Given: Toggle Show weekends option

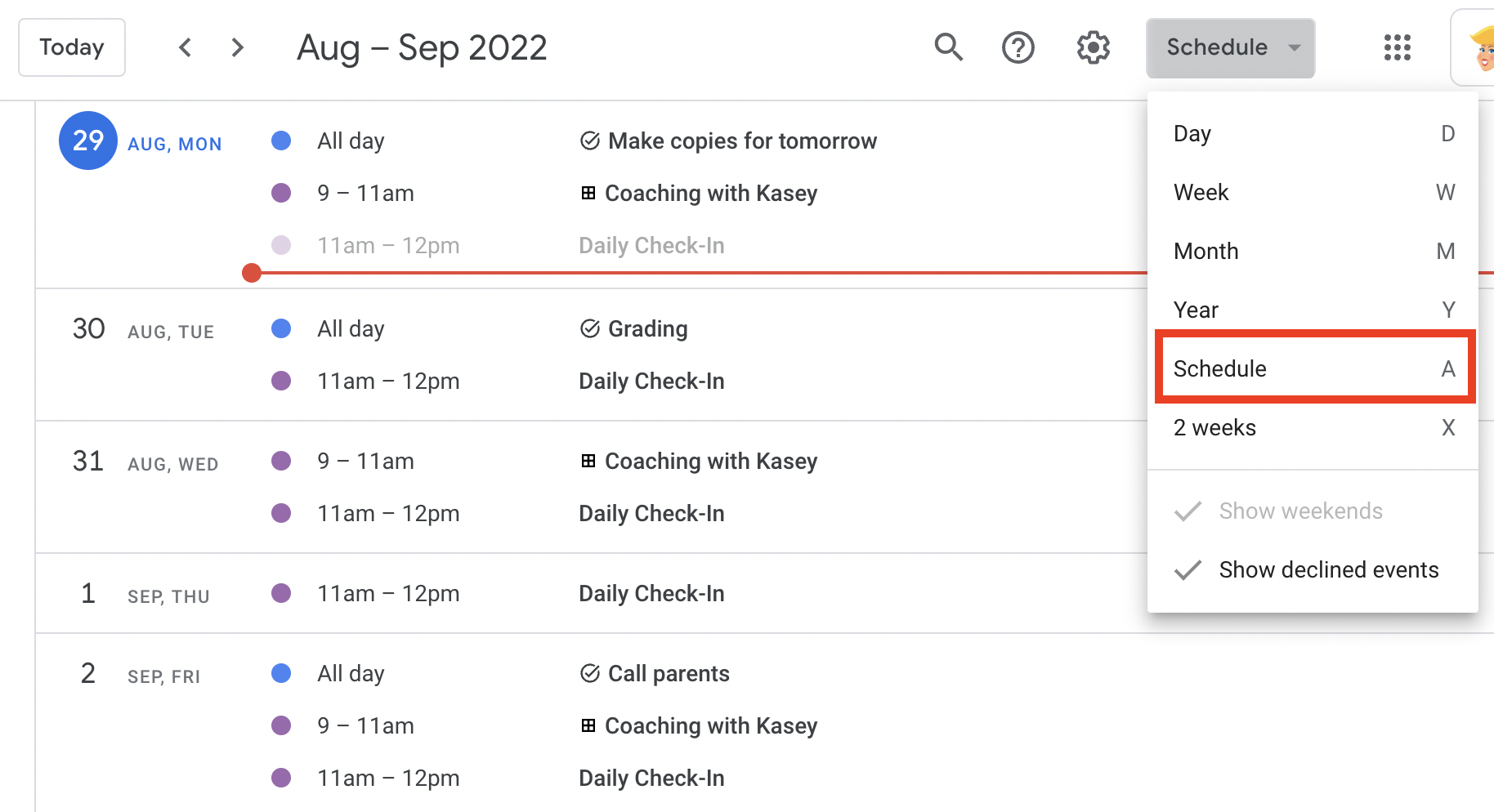Looking at the screenshot, I should [1313, 511].
